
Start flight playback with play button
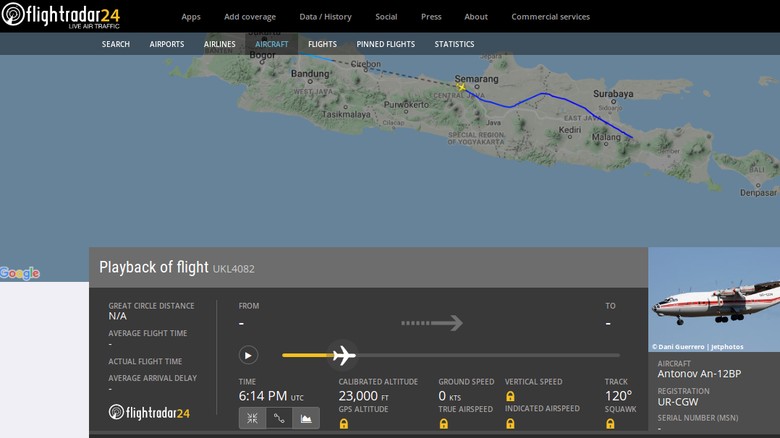point(248,355)
